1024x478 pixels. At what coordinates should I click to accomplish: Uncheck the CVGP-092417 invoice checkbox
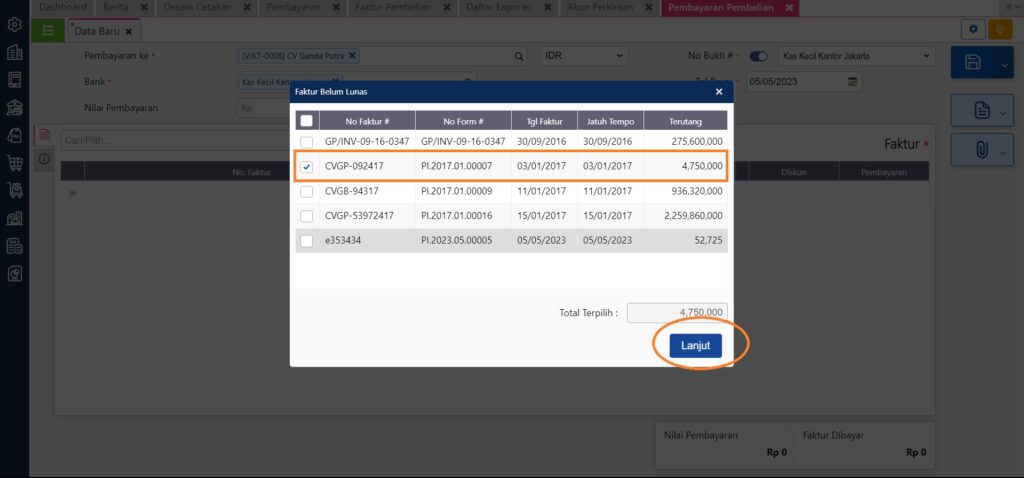tap(306, 167)
